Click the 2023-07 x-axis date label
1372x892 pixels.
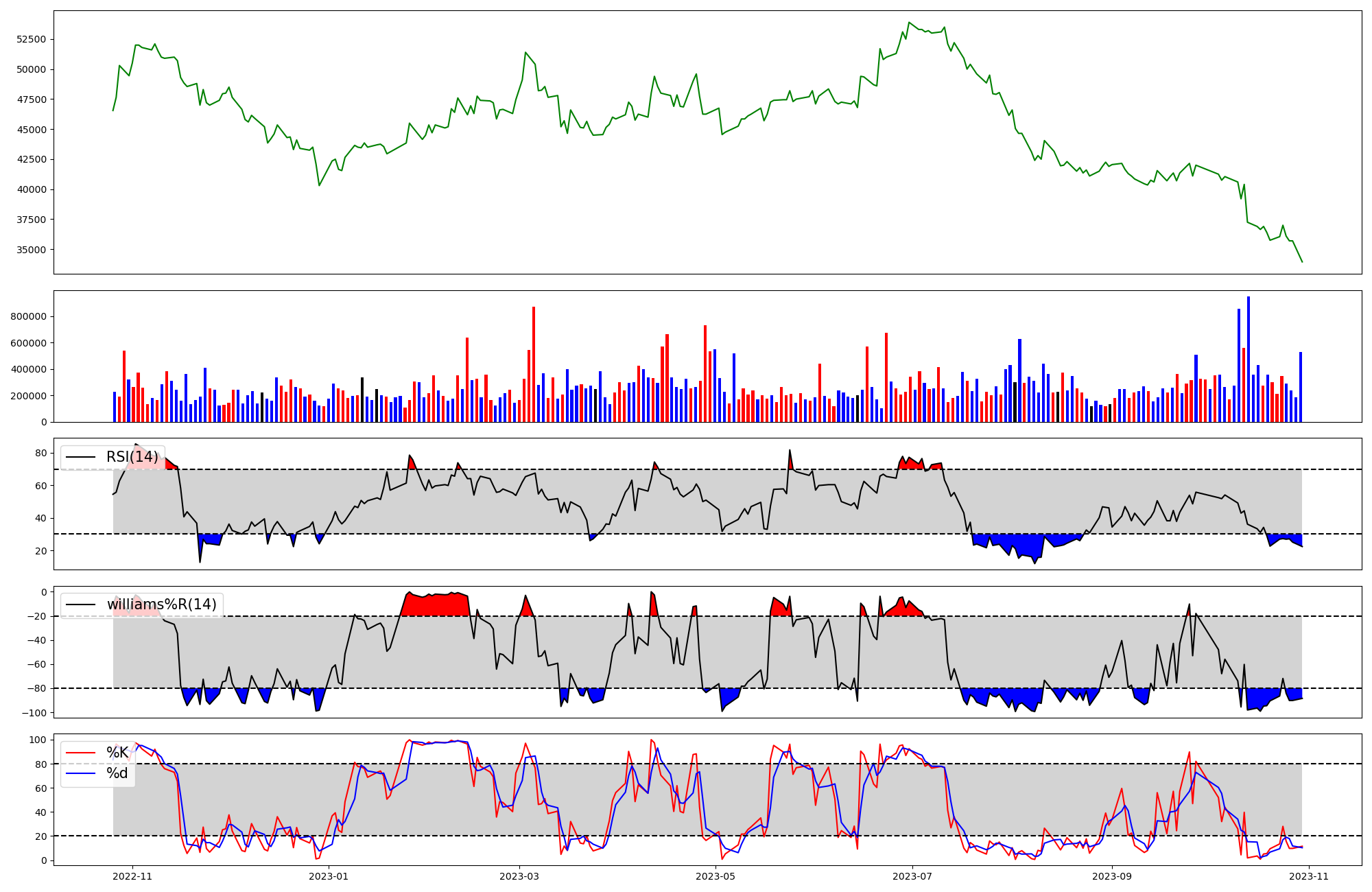pyautogui.click(x=912, y=876)
